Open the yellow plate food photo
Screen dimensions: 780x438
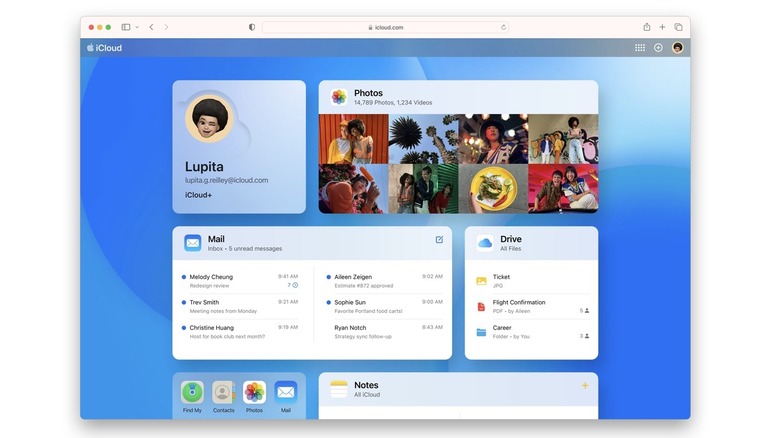coord(493,189)
